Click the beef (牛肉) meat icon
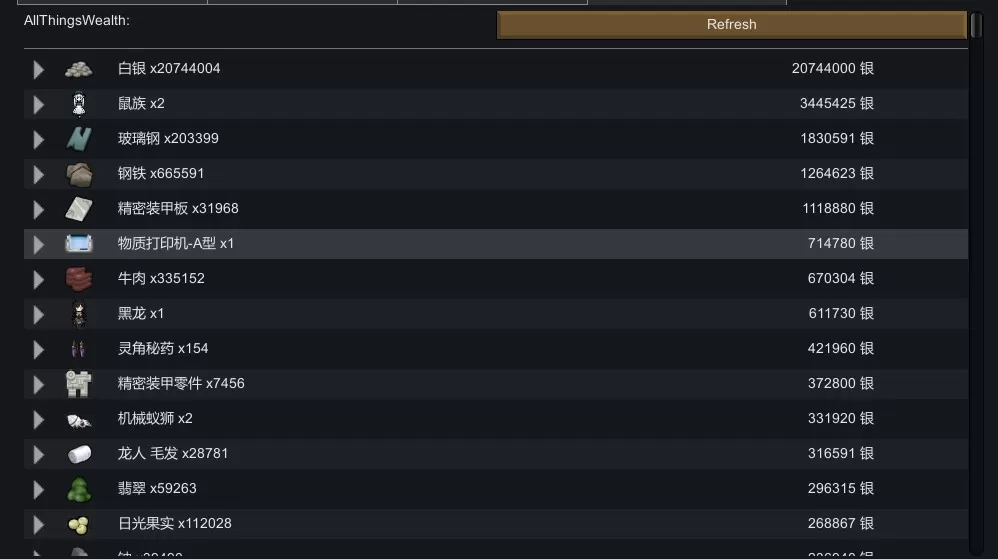 click(79, 279)
